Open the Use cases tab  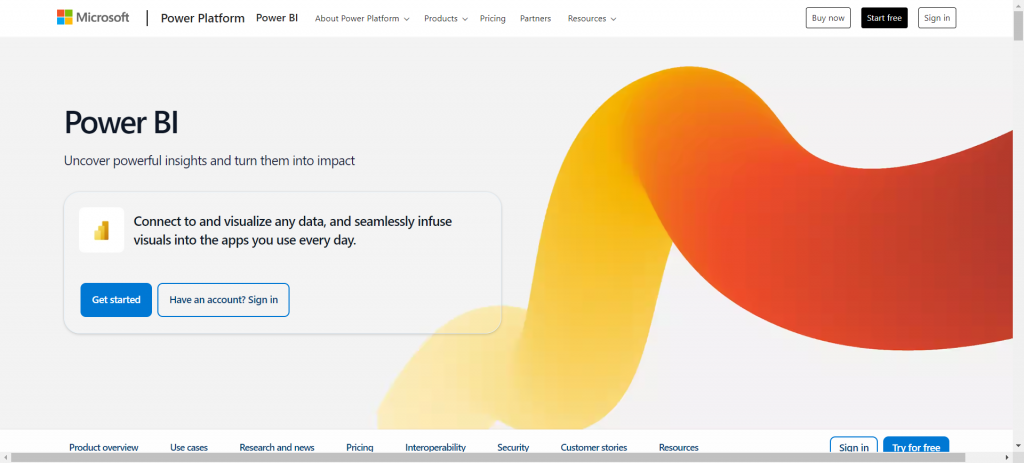tap(189, 447)
